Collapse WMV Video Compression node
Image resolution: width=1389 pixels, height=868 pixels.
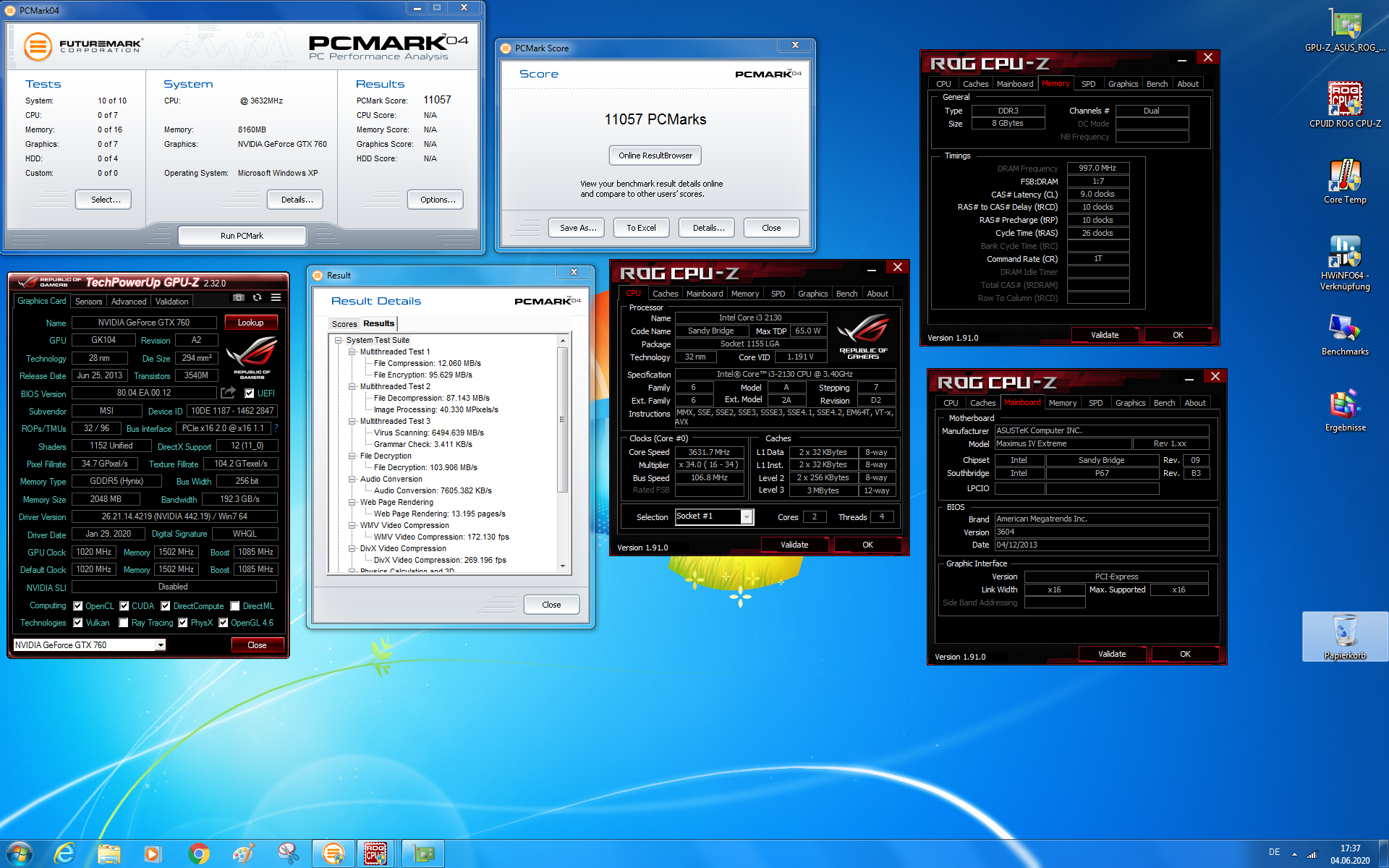[352, 525]
